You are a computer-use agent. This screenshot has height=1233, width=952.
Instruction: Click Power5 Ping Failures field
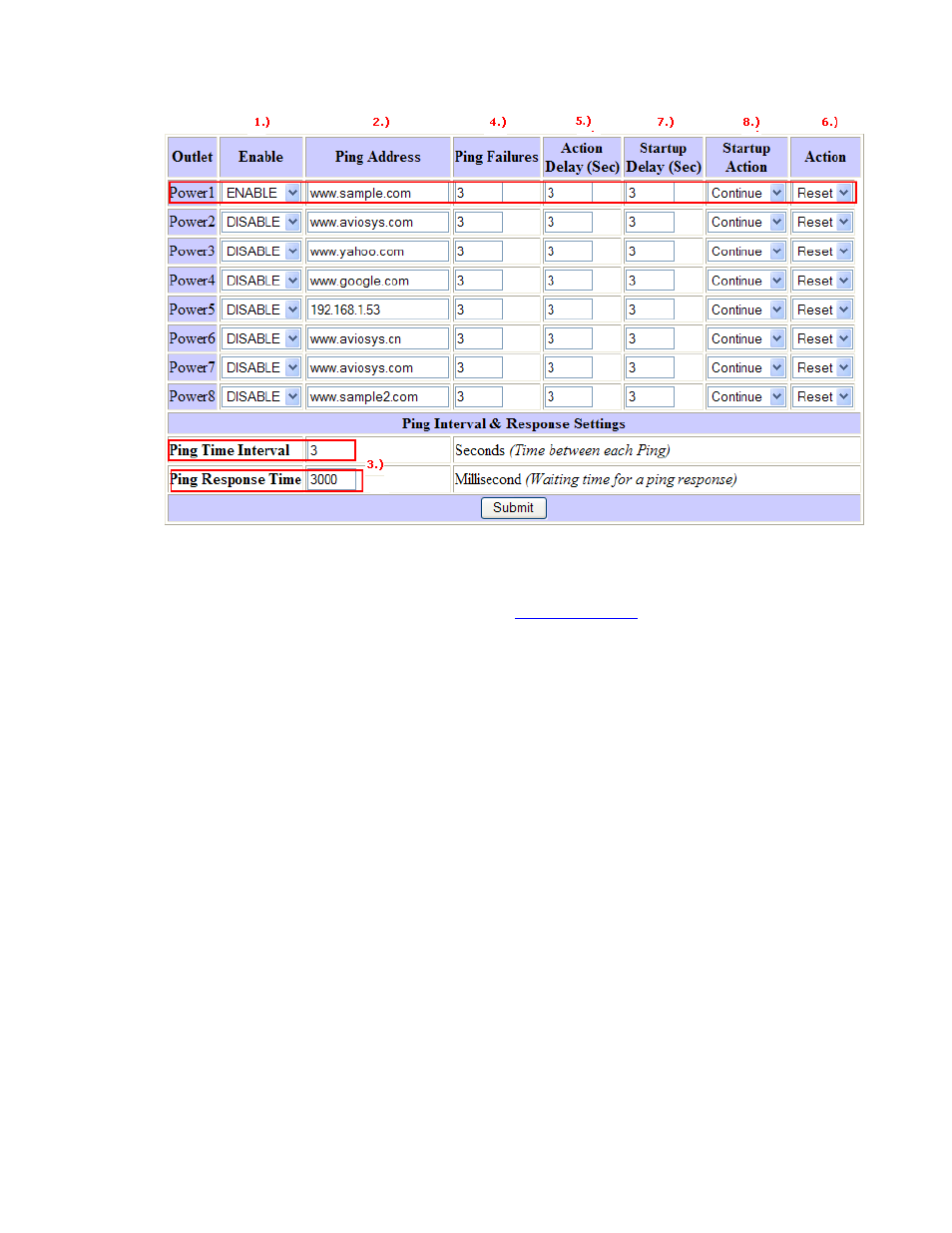pos(479,309)
